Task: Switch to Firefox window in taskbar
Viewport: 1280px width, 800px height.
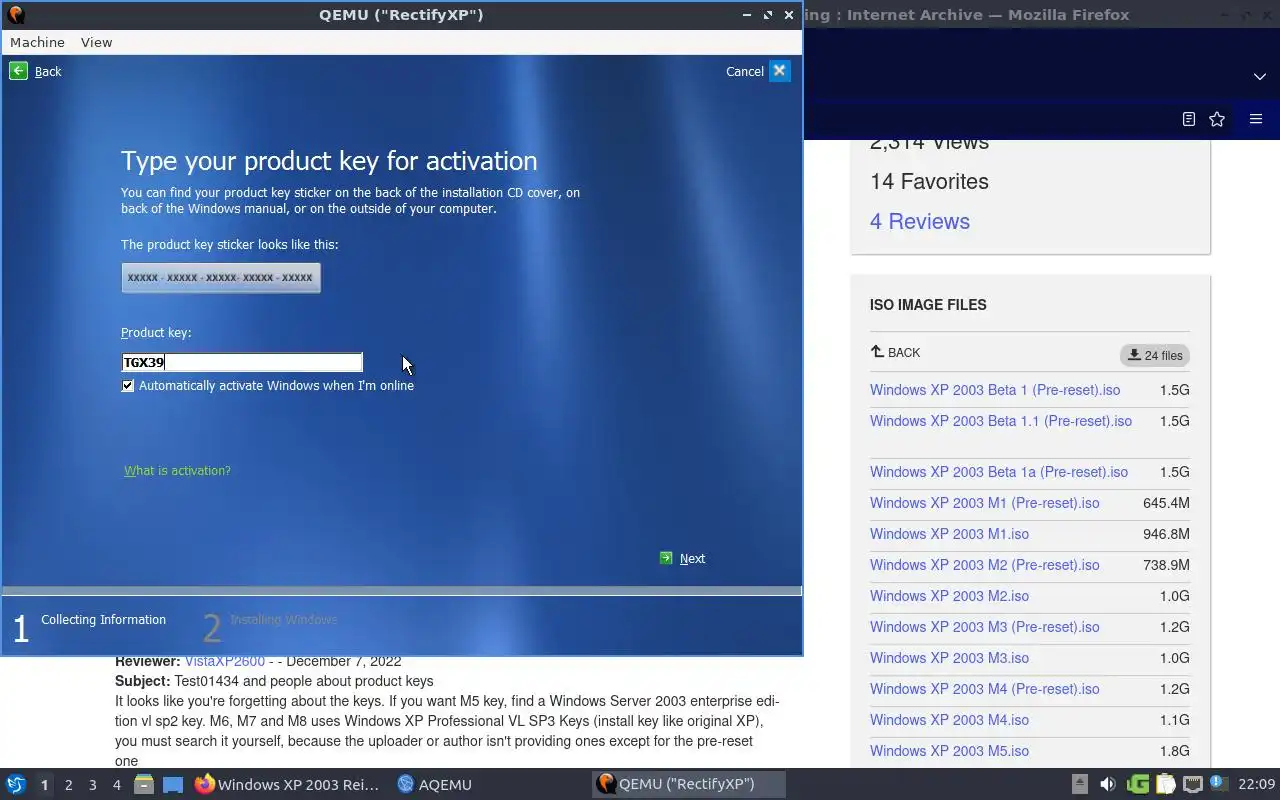Action: point(288,784)
